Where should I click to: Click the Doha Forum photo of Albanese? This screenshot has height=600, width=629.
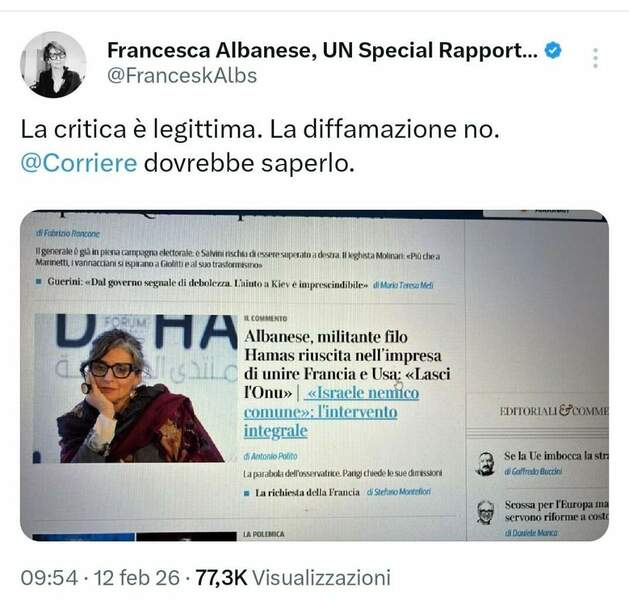[x=135, y=388]
